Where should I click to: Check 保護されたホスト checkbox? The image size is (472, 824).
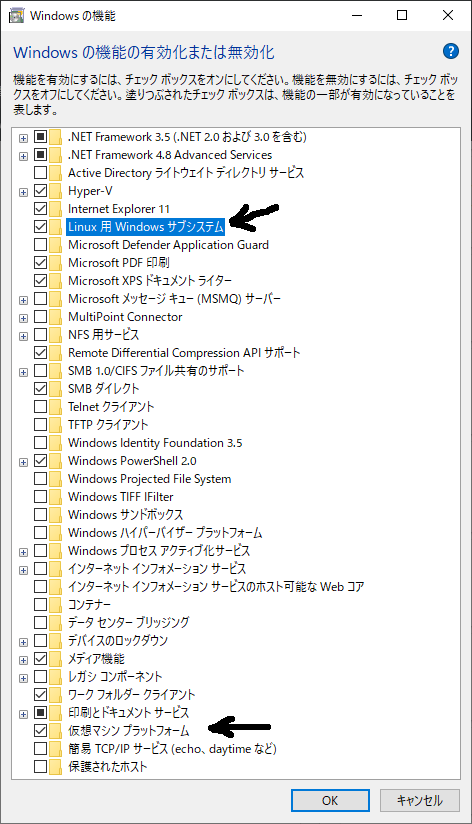coord(40,766)
